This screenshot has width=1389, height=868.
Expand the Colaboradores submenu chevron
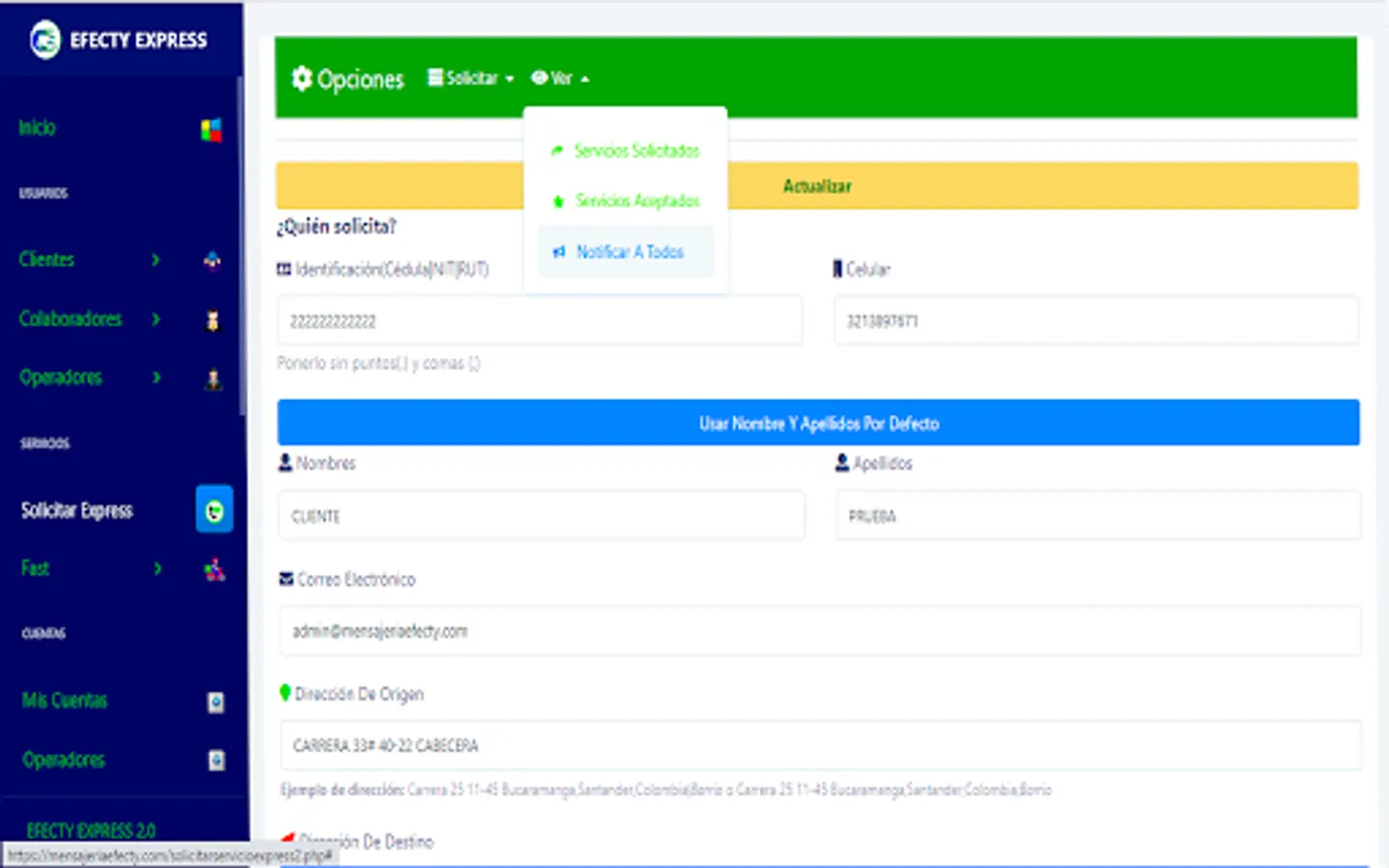(x=155, y=318)
